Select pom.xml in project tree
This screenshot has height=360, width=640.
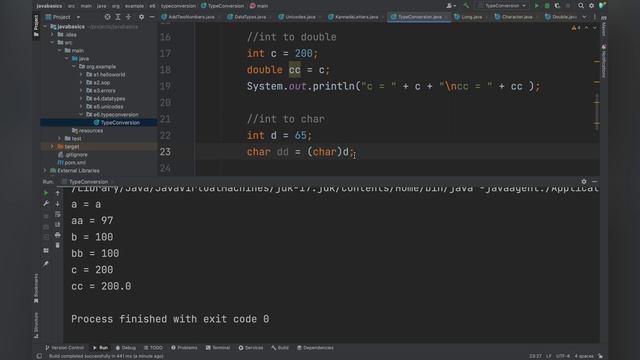click(x=71, y=162)
